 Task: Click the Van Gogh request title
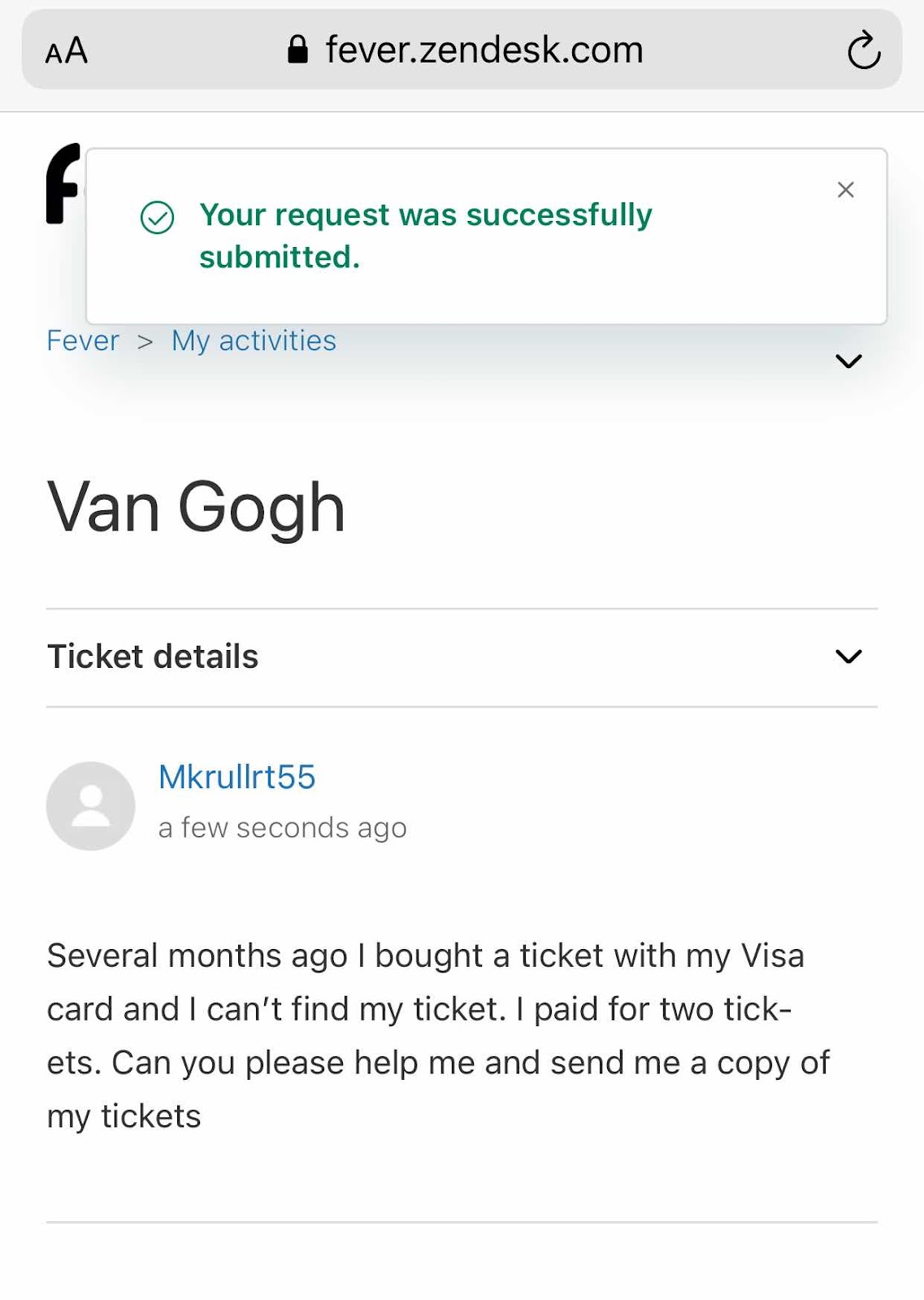click(197, 507)
